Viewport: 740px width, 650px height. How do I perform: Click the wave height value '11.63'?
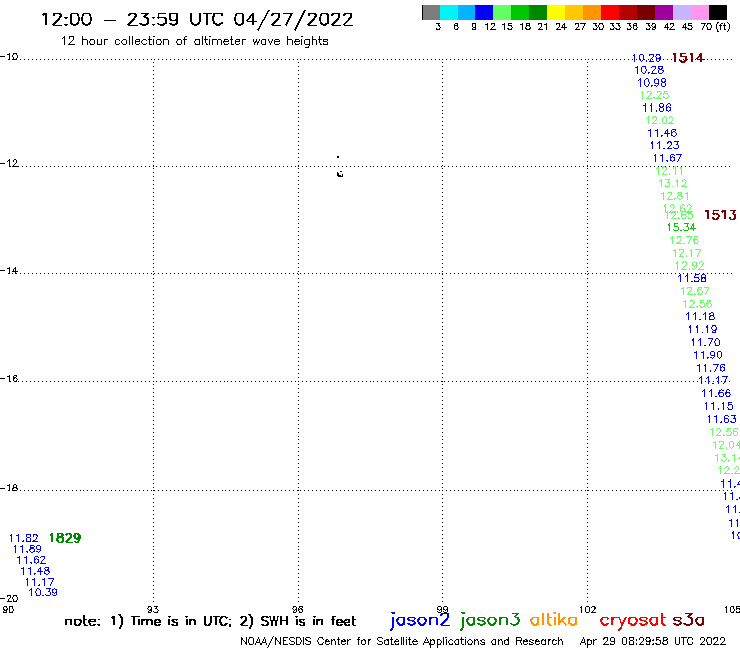tap(722, 419)
